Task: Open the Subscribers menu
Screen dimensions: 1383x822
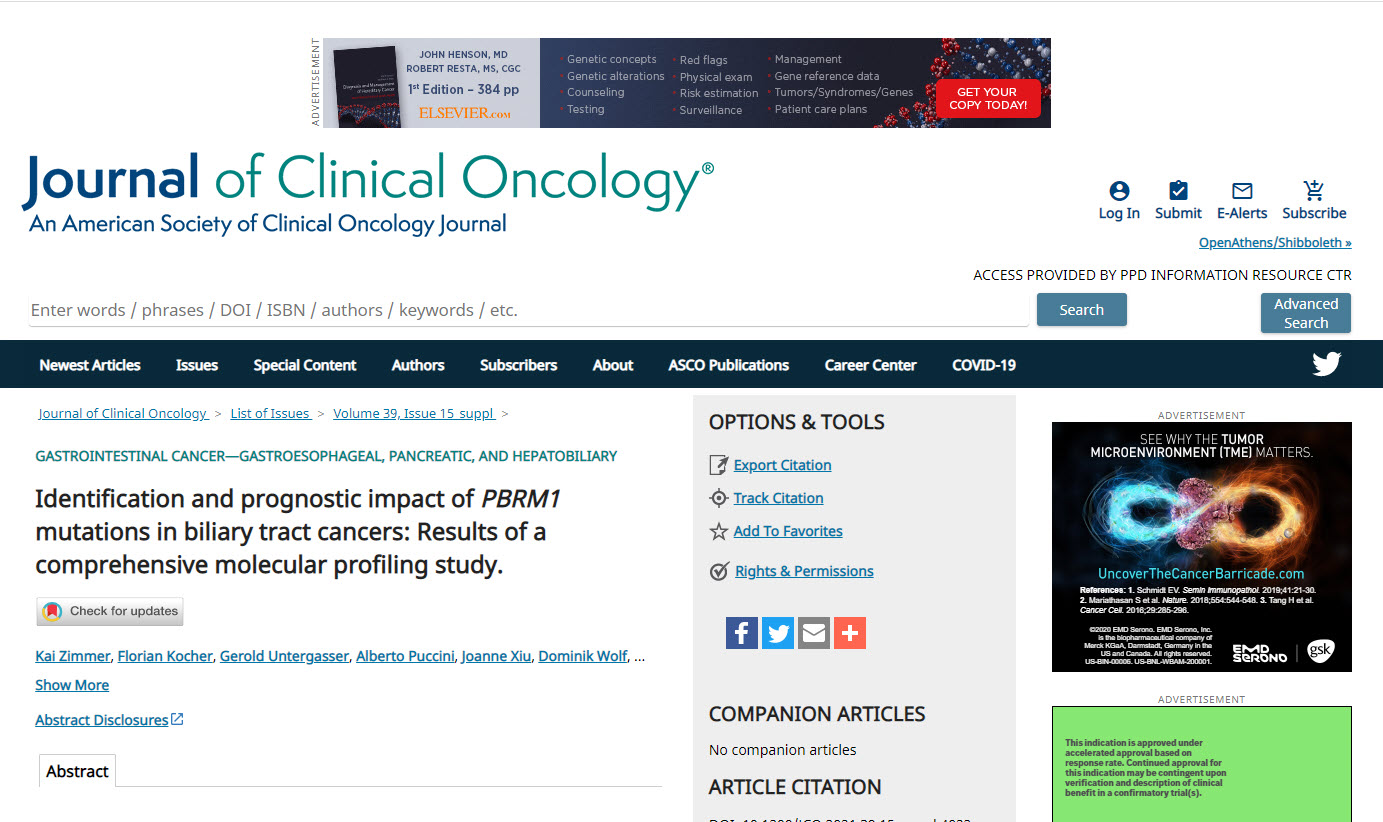Action: [x=518, y=365]
